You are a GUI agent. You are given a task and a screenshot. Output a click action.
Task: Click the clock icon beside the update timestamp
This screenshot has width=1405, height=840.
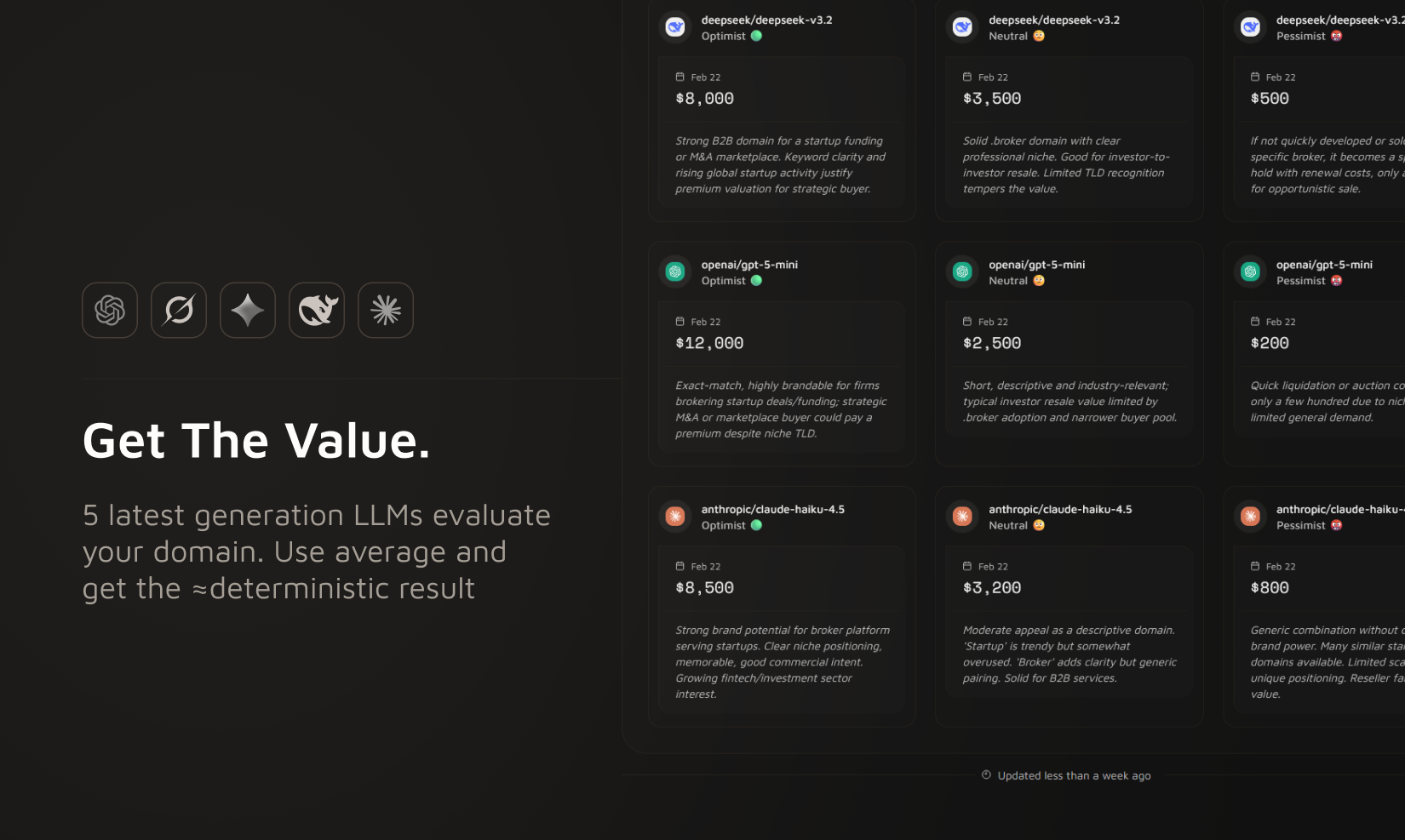point(985,774)
